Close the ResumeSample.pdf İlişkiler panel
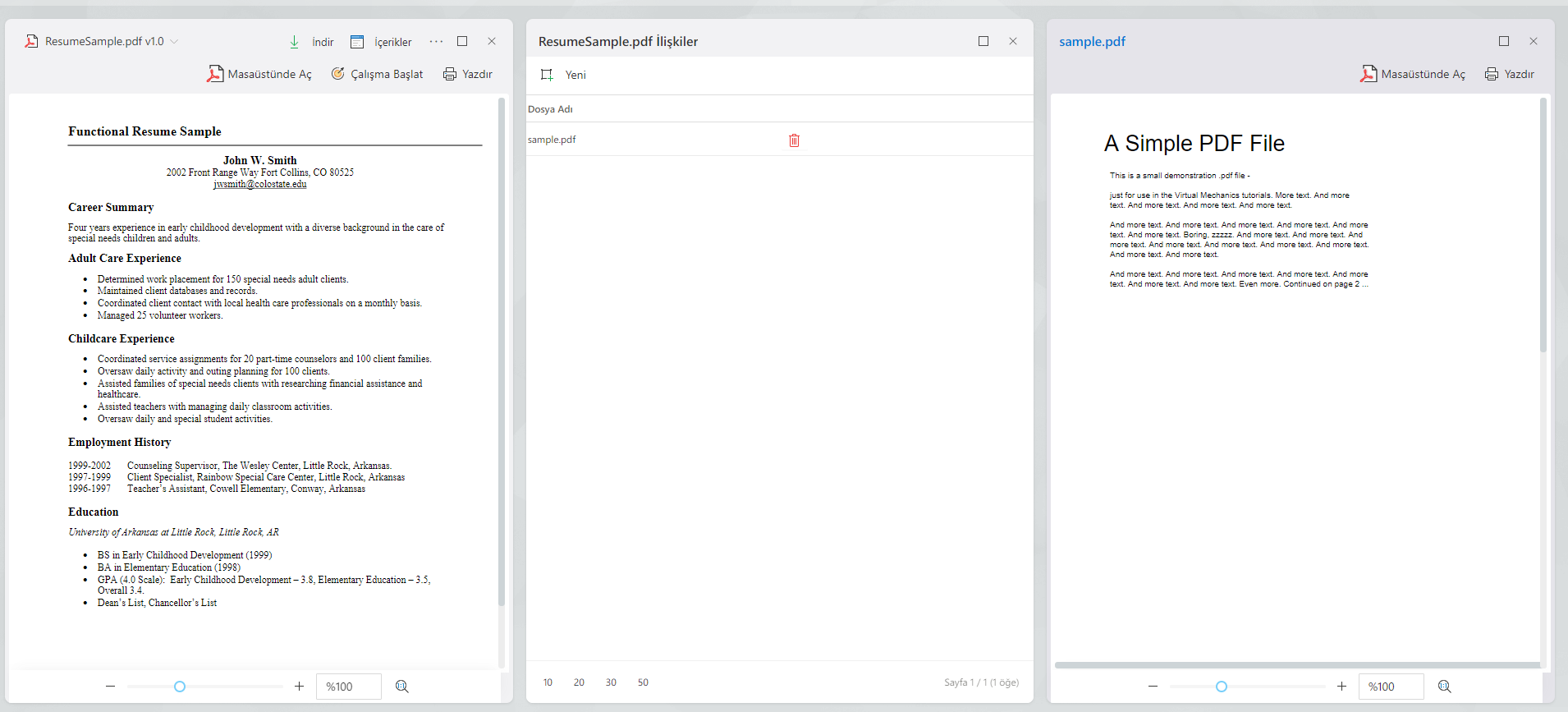Viewport: 1568px width, 712px height. tap(1013, 41)
